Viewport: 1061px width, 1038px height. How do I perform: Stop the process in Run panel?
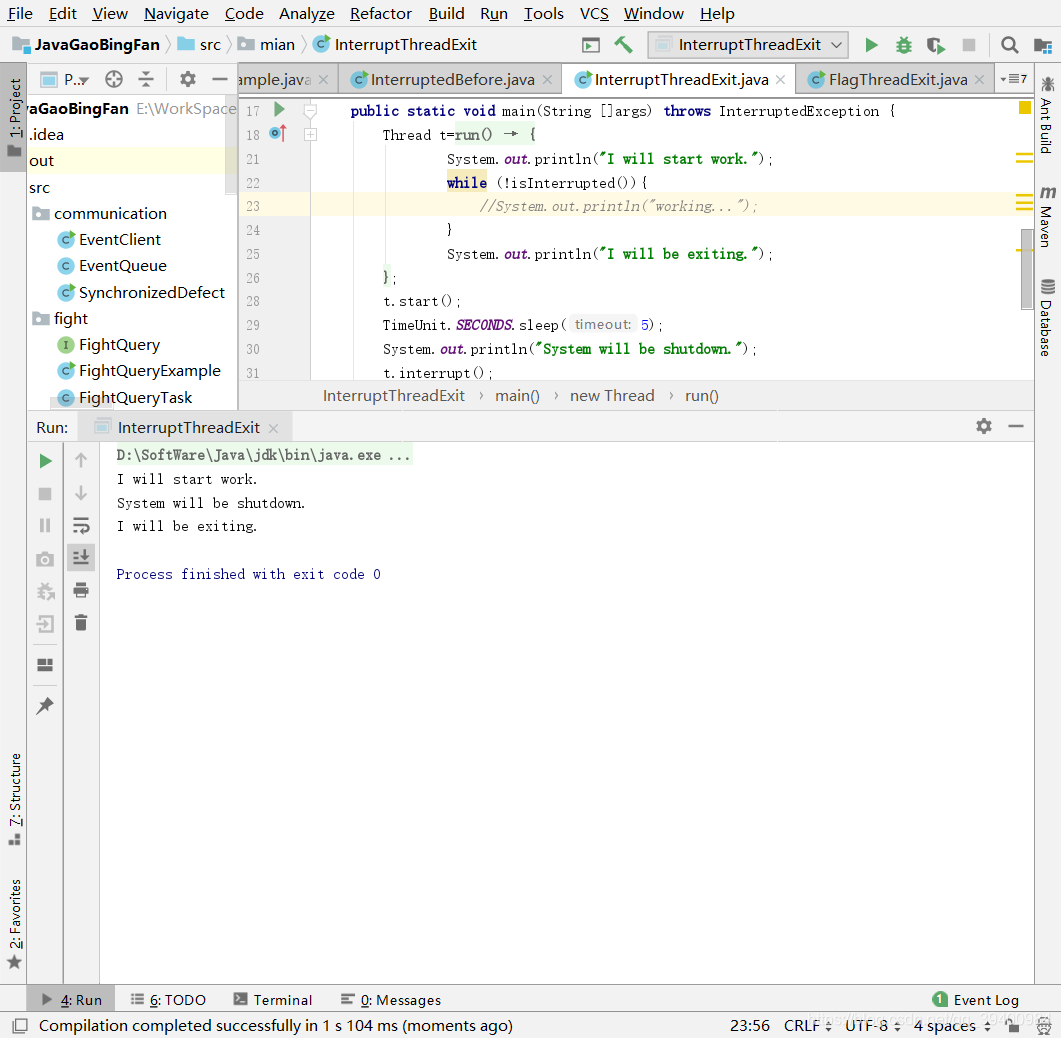coord(45,494)
